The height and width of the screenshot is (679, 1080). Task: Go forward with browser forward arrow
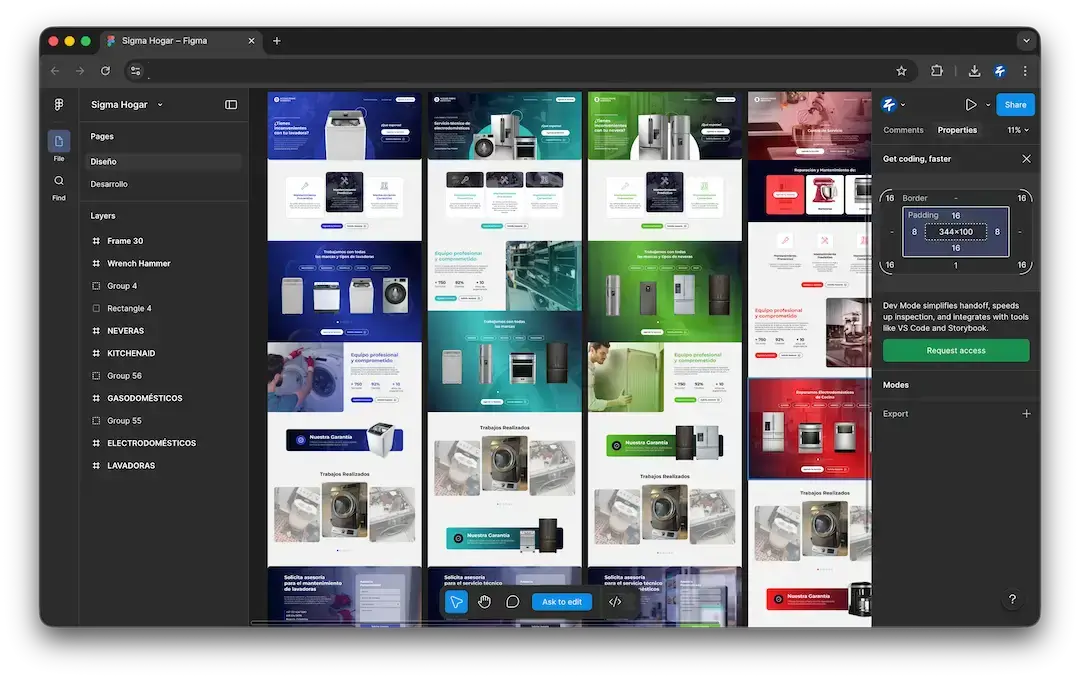point(80,71)
